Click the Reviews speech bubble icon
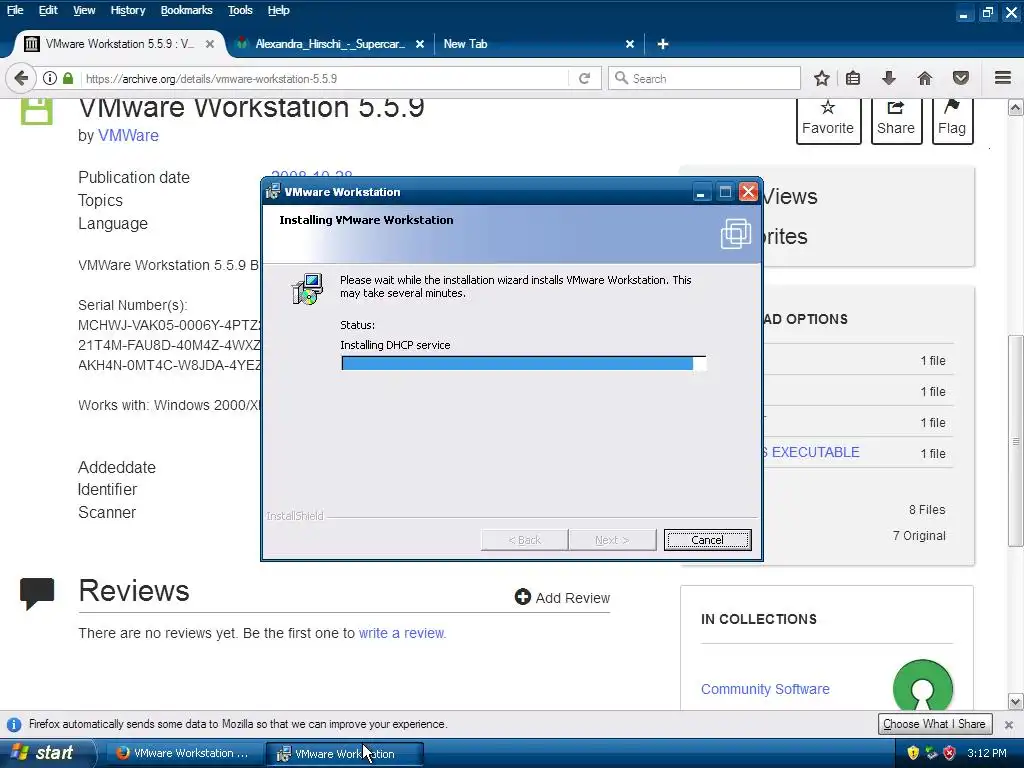 pyautogui.click(x=37, y=593)
